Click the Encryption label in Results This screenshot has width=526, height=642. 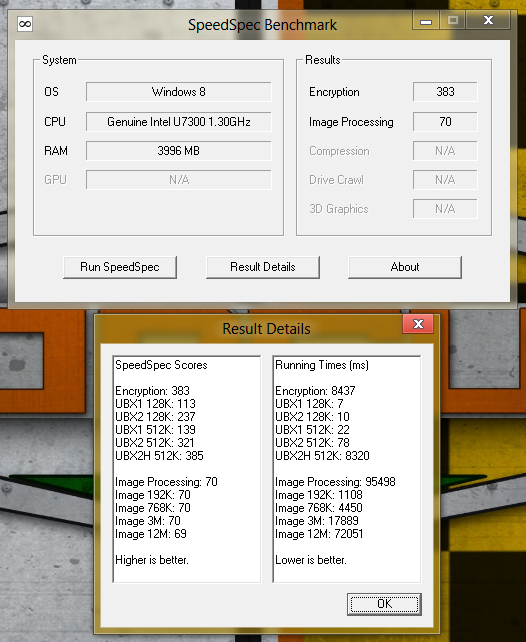click(334, 92)
